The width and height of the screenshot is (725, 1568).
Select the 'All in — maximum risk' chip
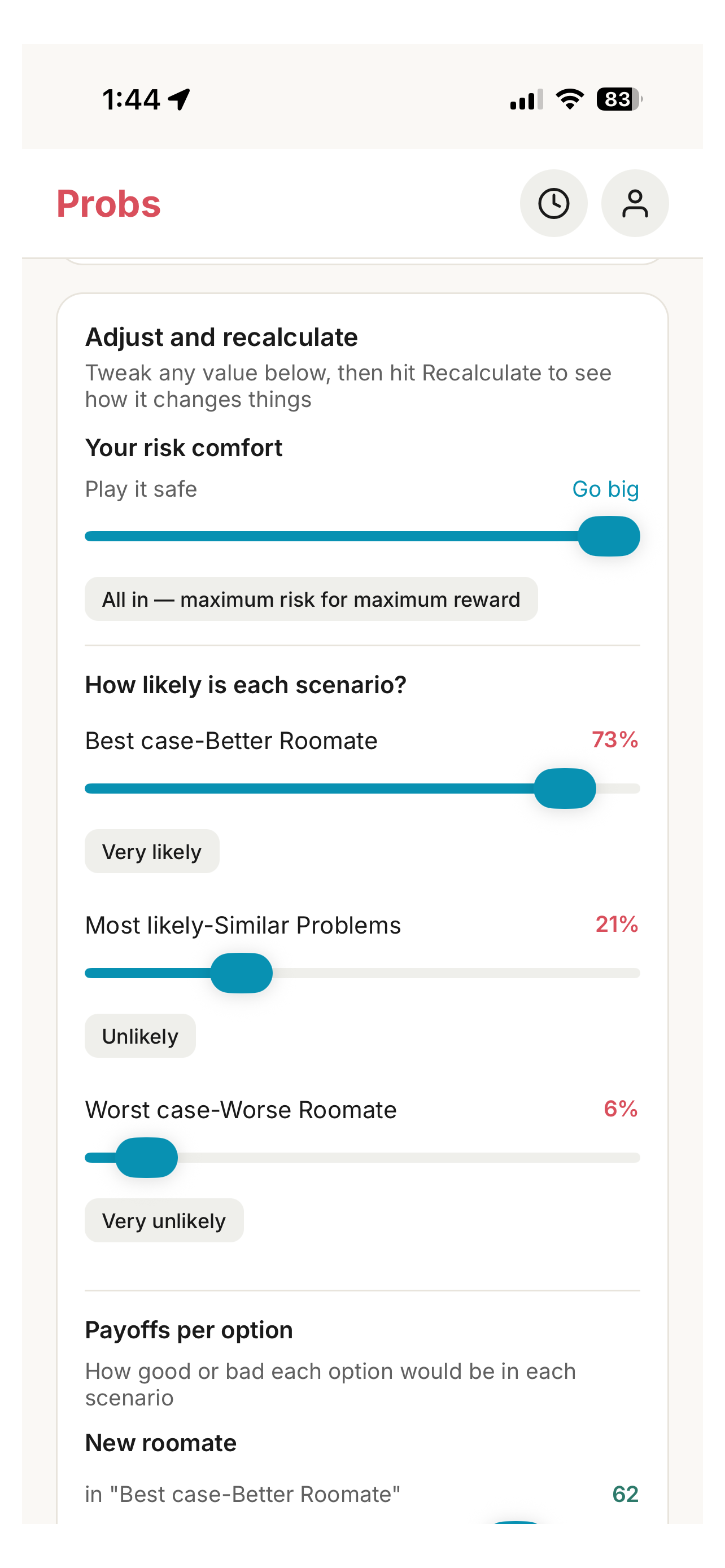click(311, 599)
